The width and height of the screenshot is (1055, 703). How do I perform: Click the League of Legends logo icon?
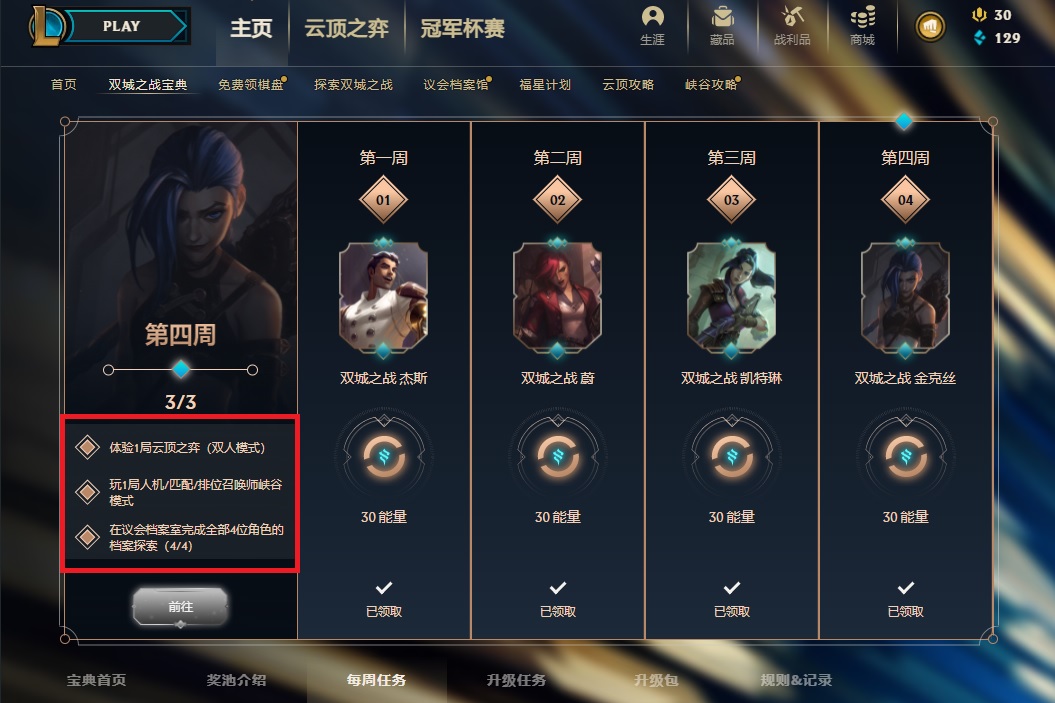[46, 26]
